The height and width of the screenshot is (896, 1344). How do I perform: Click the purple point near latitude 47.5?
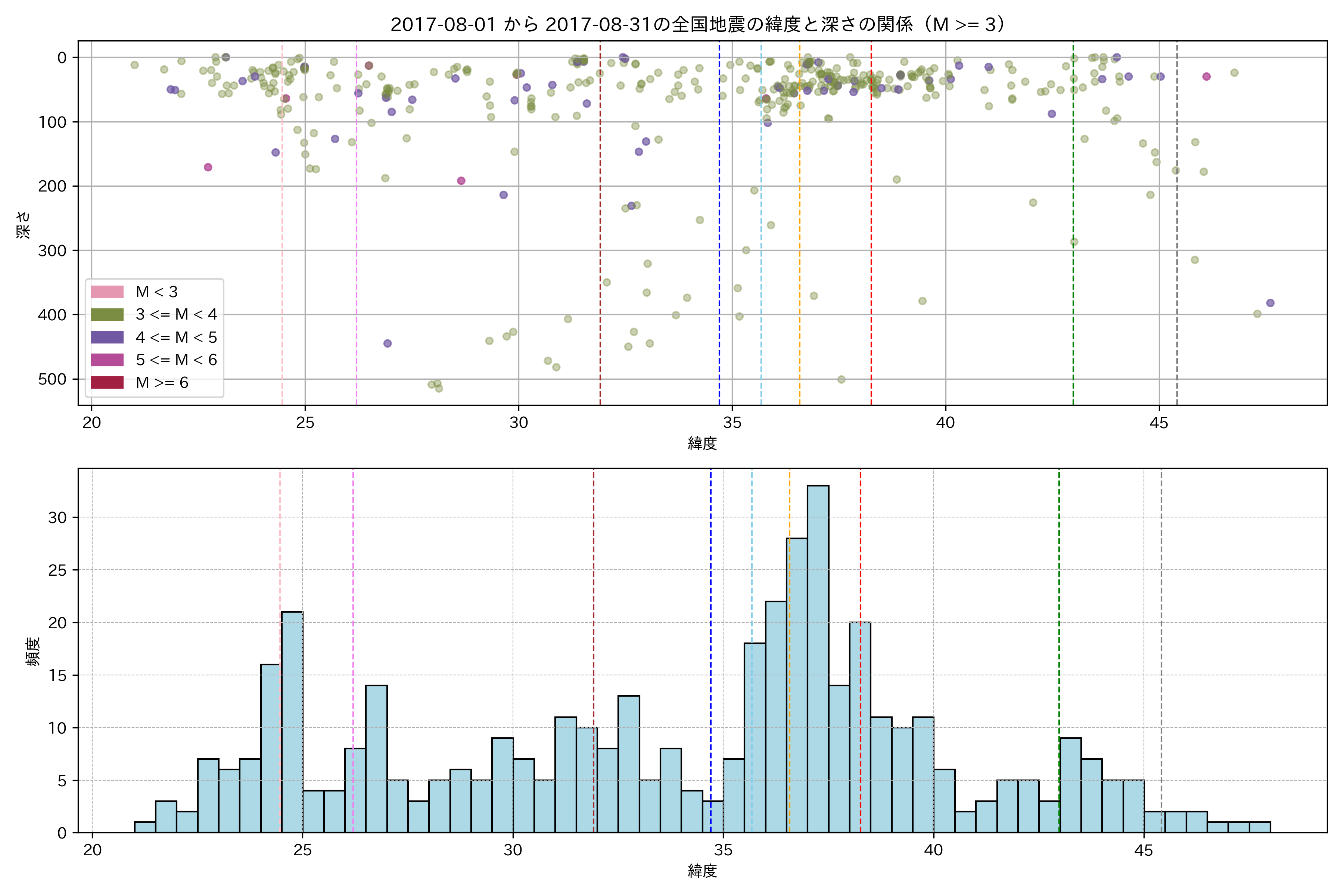(x=1270, y=303)
